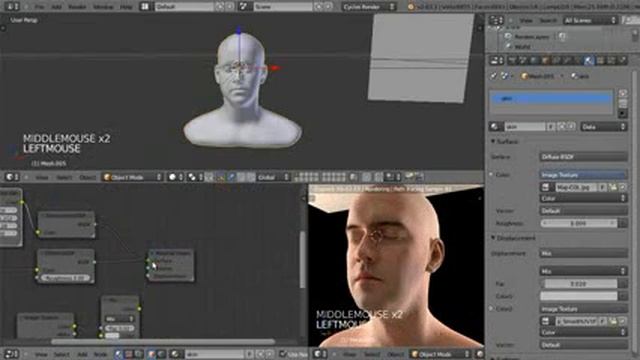Switch to Material properties tab
640x360 pixels.
[589, 60]
